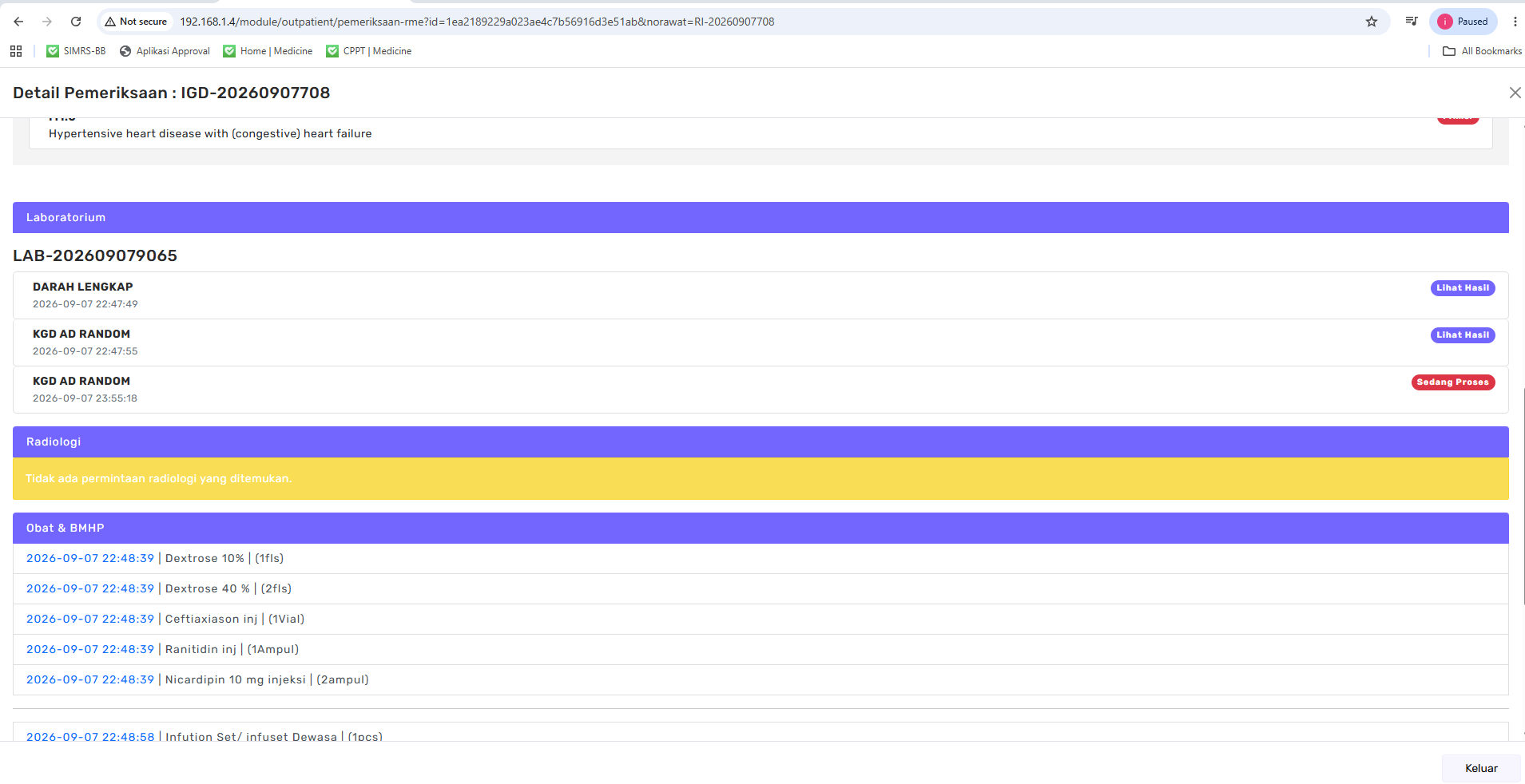The image size is (1525, 784).
Task: Bookmark this page with star icon
Action: point(1372,22)
